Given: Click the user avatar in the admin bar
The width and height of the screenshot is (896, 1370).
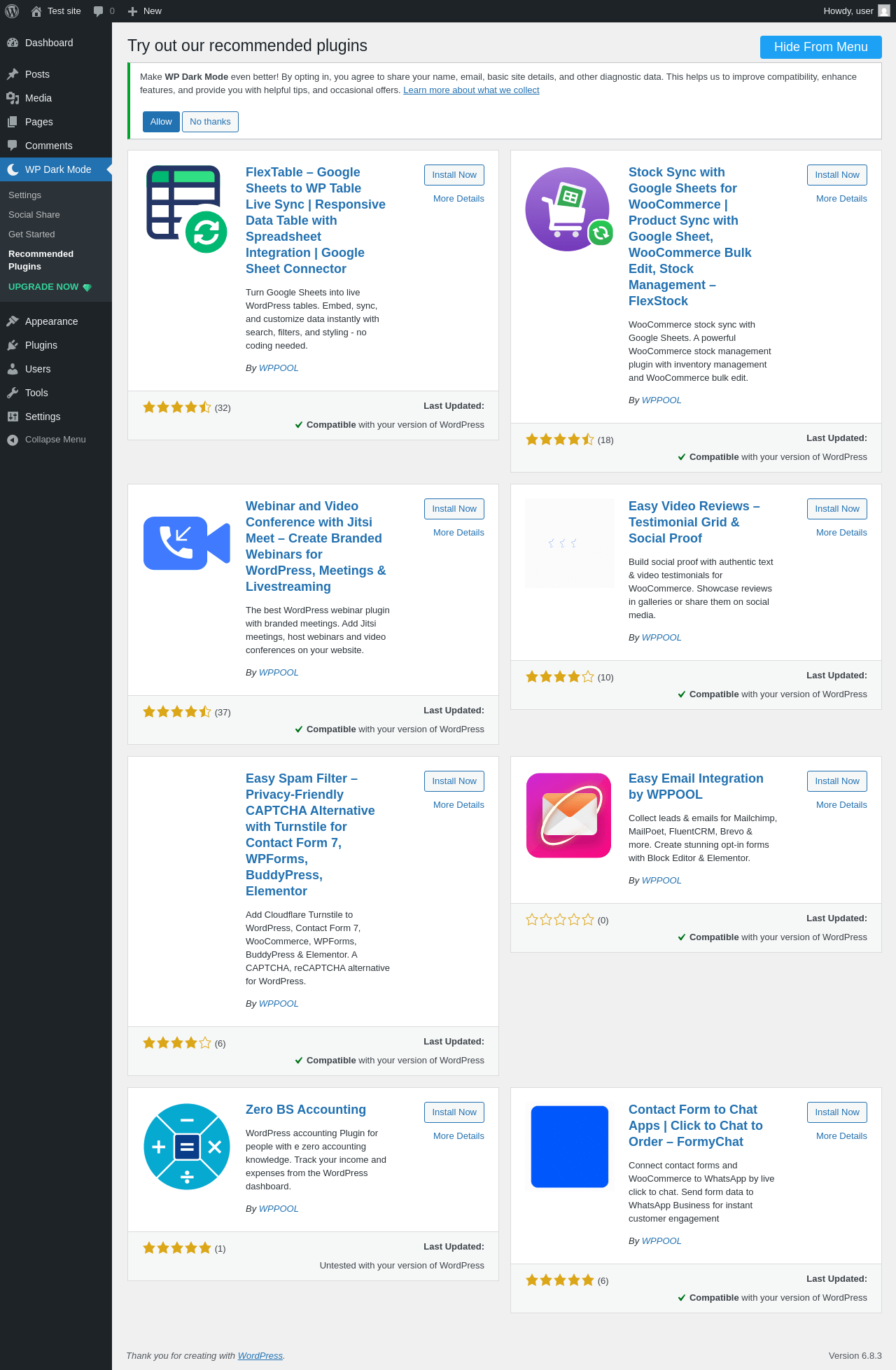Looking at the screenshot, I should (x=884, y=11).
